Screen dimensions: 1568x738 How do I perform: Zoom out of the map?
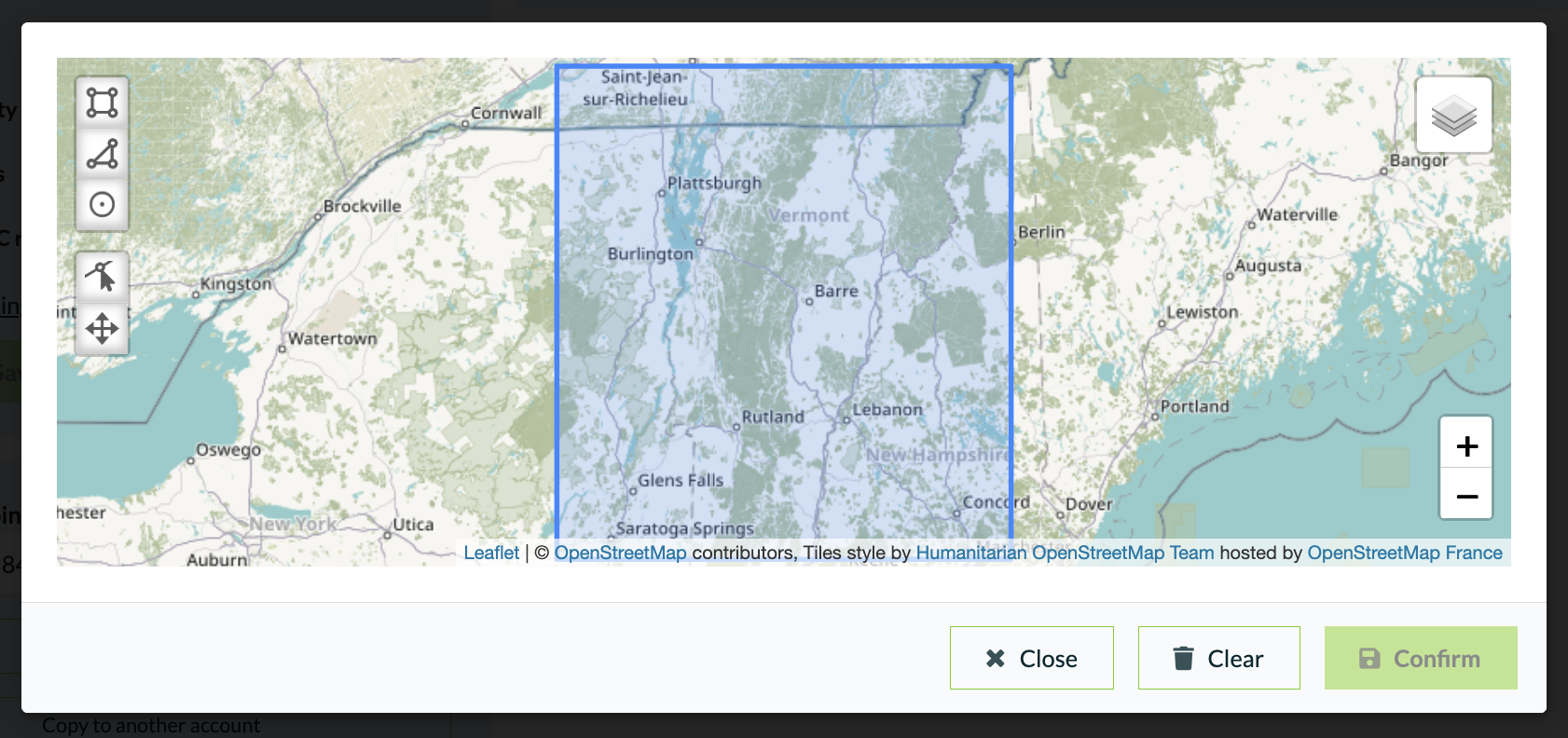coord(1465,496)
